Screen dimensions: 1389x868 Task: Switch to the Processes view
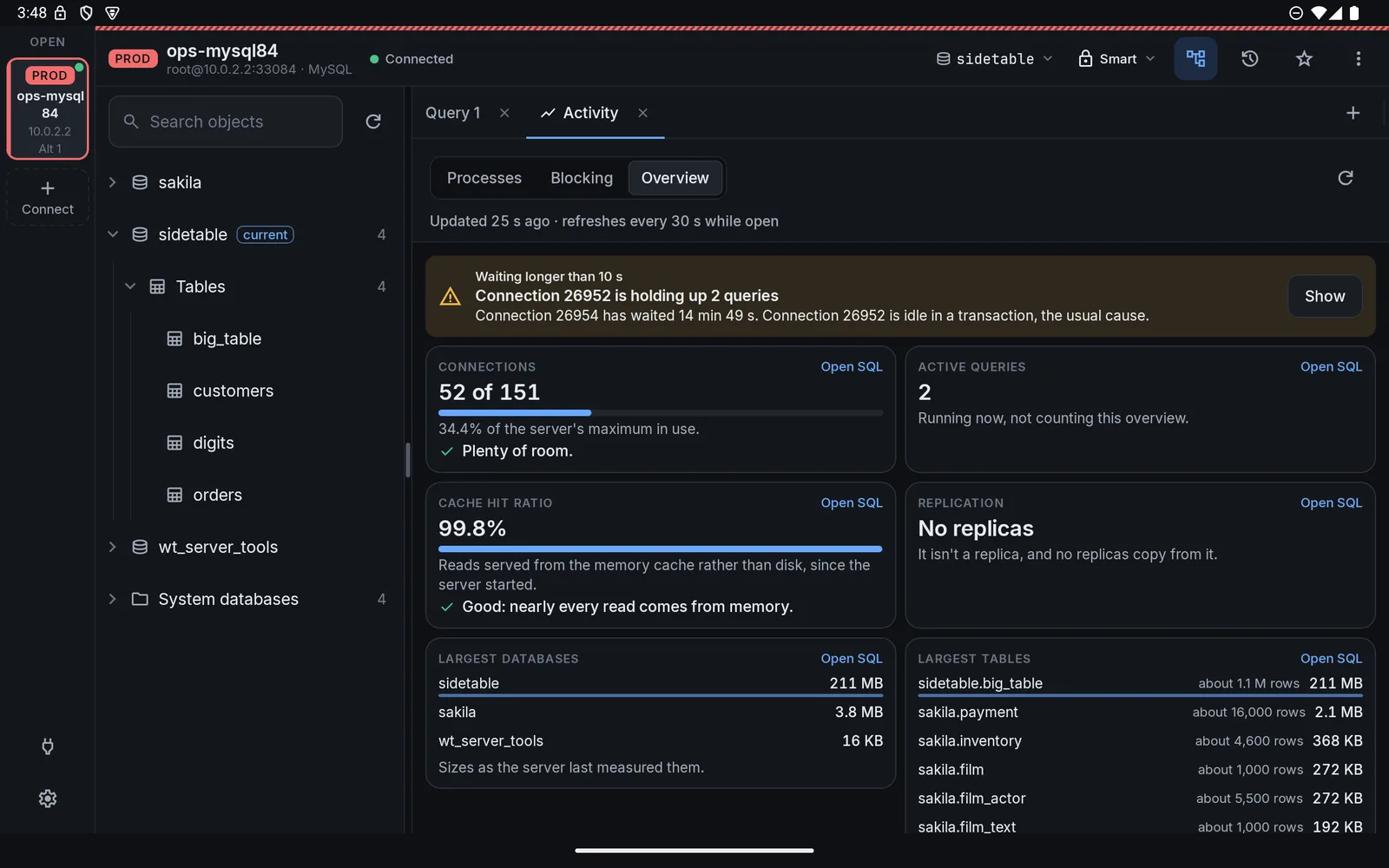pyautogui.click(x=484, y=178)
